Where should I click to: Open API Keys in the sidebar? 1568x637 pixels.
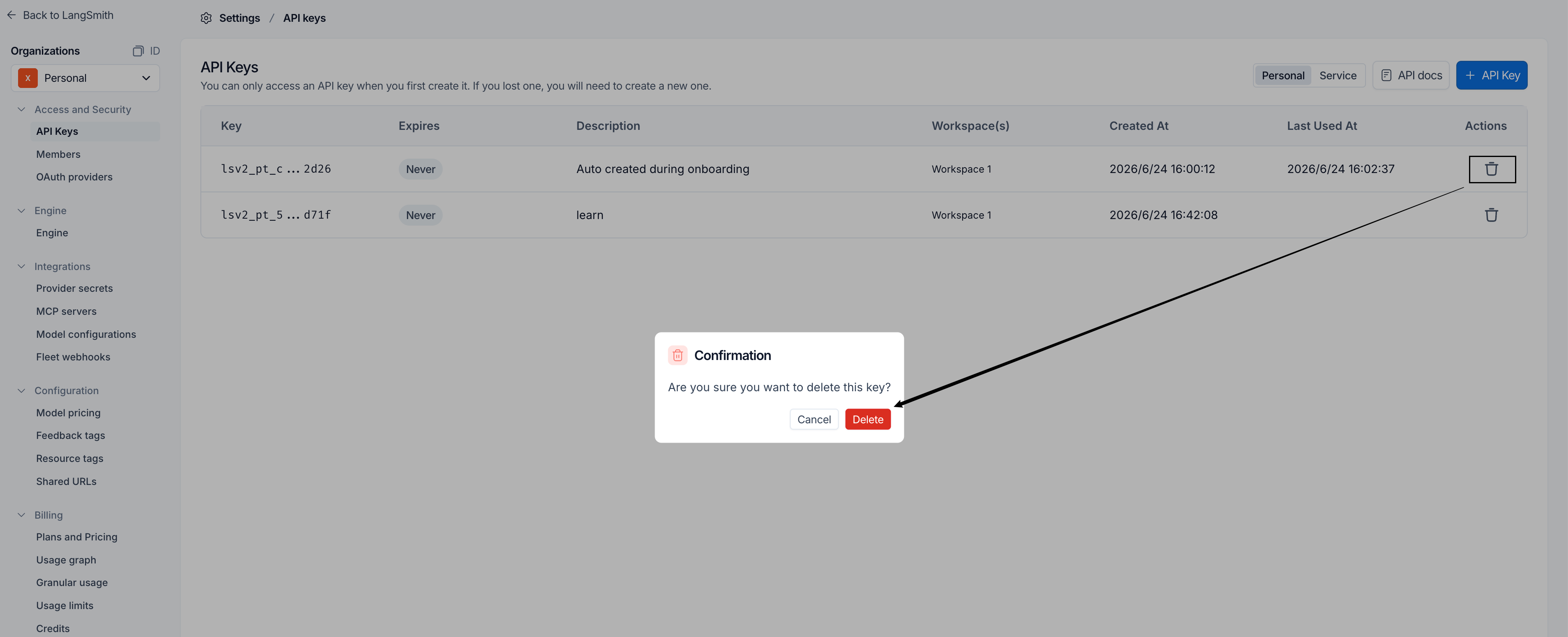click(95, 132)
